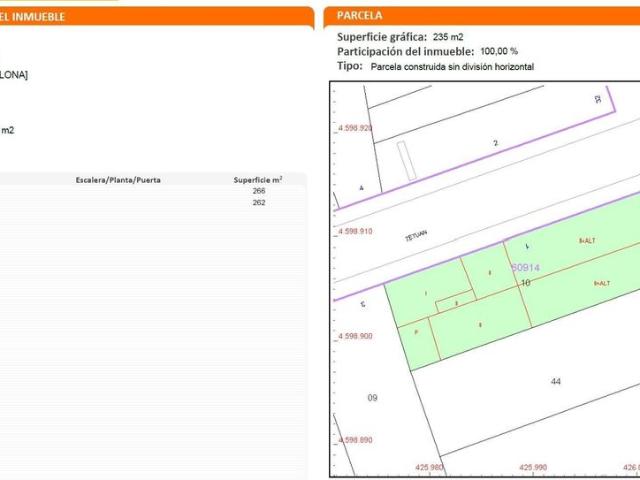Click parcel number 09 on the map
Image resolution: width=640 pixels, height=480 pixels.
point(372,398)
